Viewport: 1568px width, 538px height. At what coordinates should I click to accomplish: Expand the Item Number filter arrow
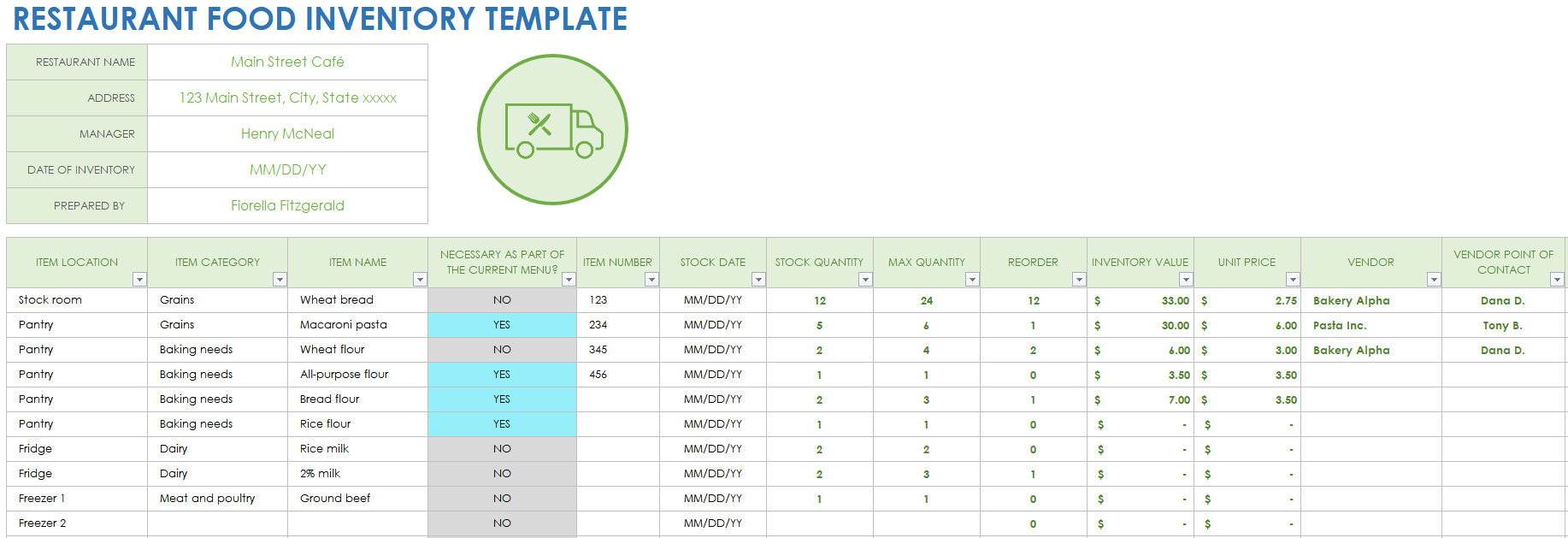(651, 280)
